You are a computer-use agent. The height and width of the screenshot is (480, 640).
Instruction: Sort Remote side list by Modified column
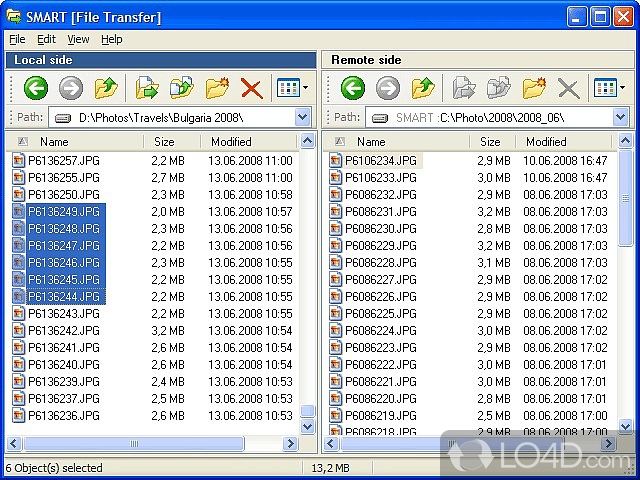coord(563,142)
